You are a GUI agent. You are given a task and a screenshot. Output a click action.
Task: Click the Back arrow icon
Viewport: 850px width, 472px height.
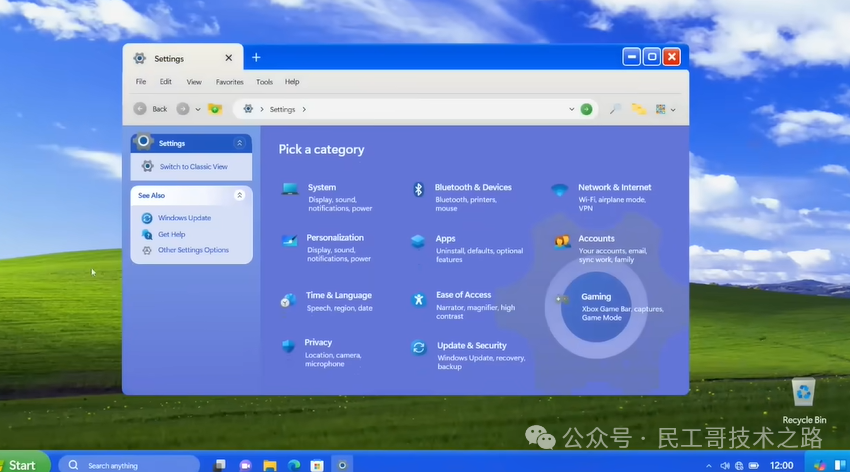[140, 109]
